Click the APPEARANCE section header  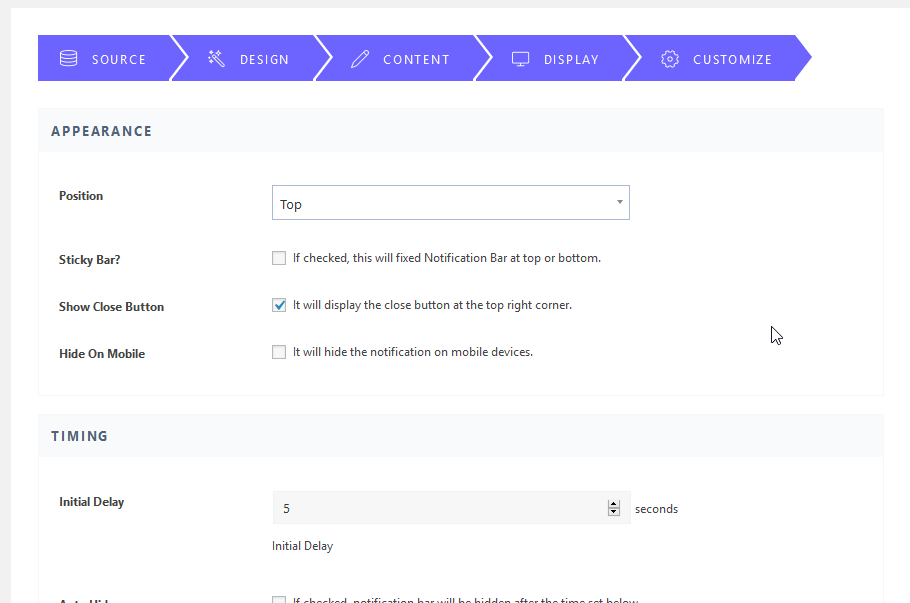102,131
